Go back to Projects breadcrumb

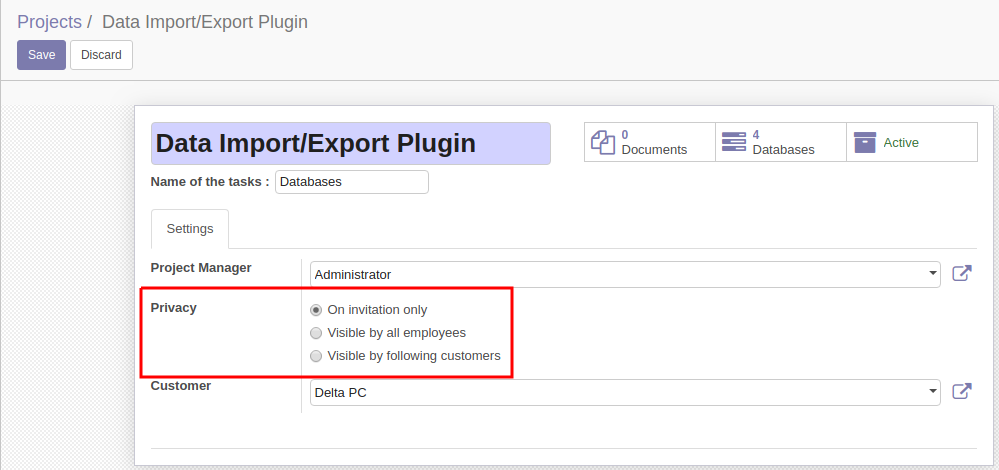click(x=49, y=22)
